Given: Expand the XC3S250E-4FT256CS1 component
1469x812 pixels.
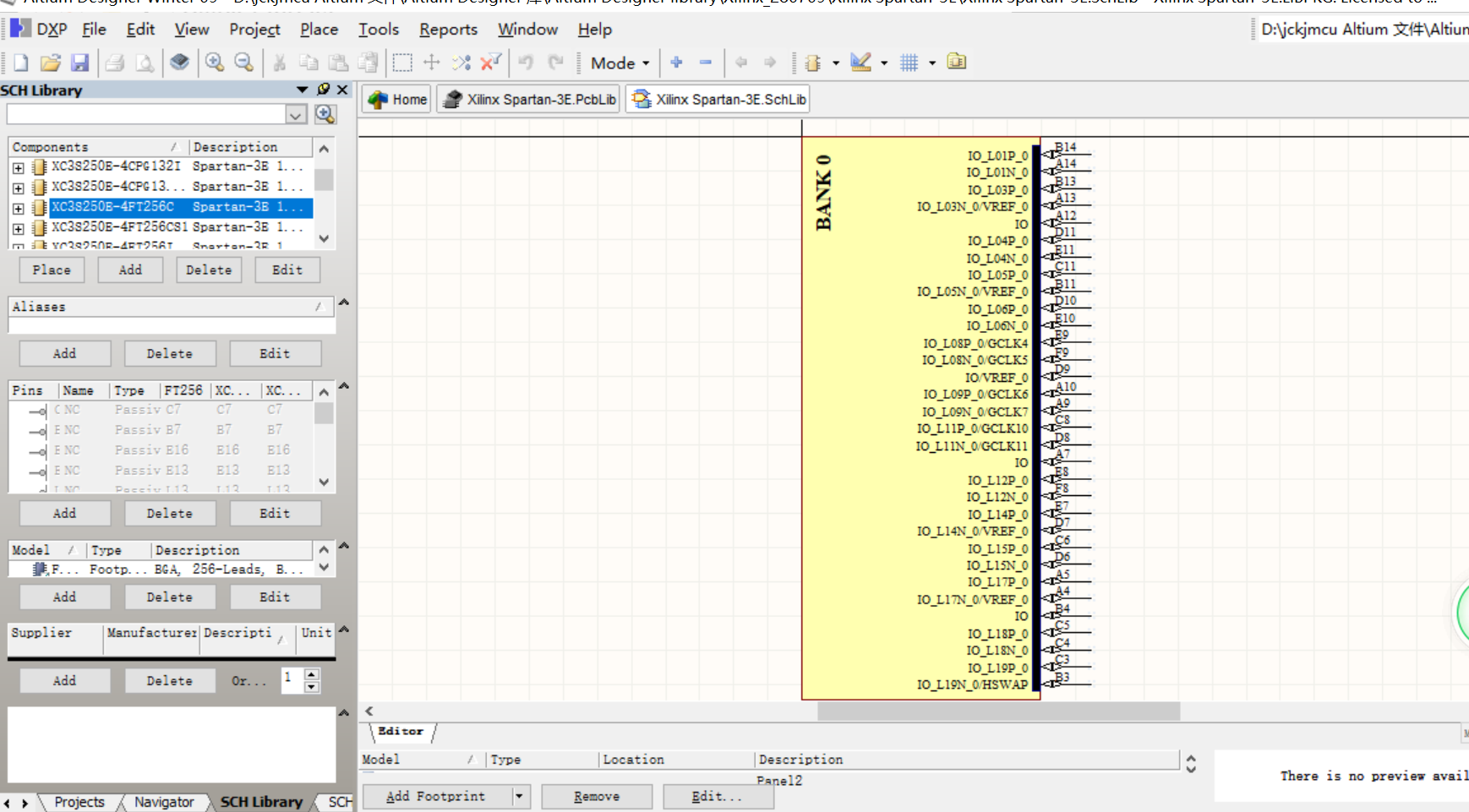Looking at the screenshot, I should [x=19, y=228].
